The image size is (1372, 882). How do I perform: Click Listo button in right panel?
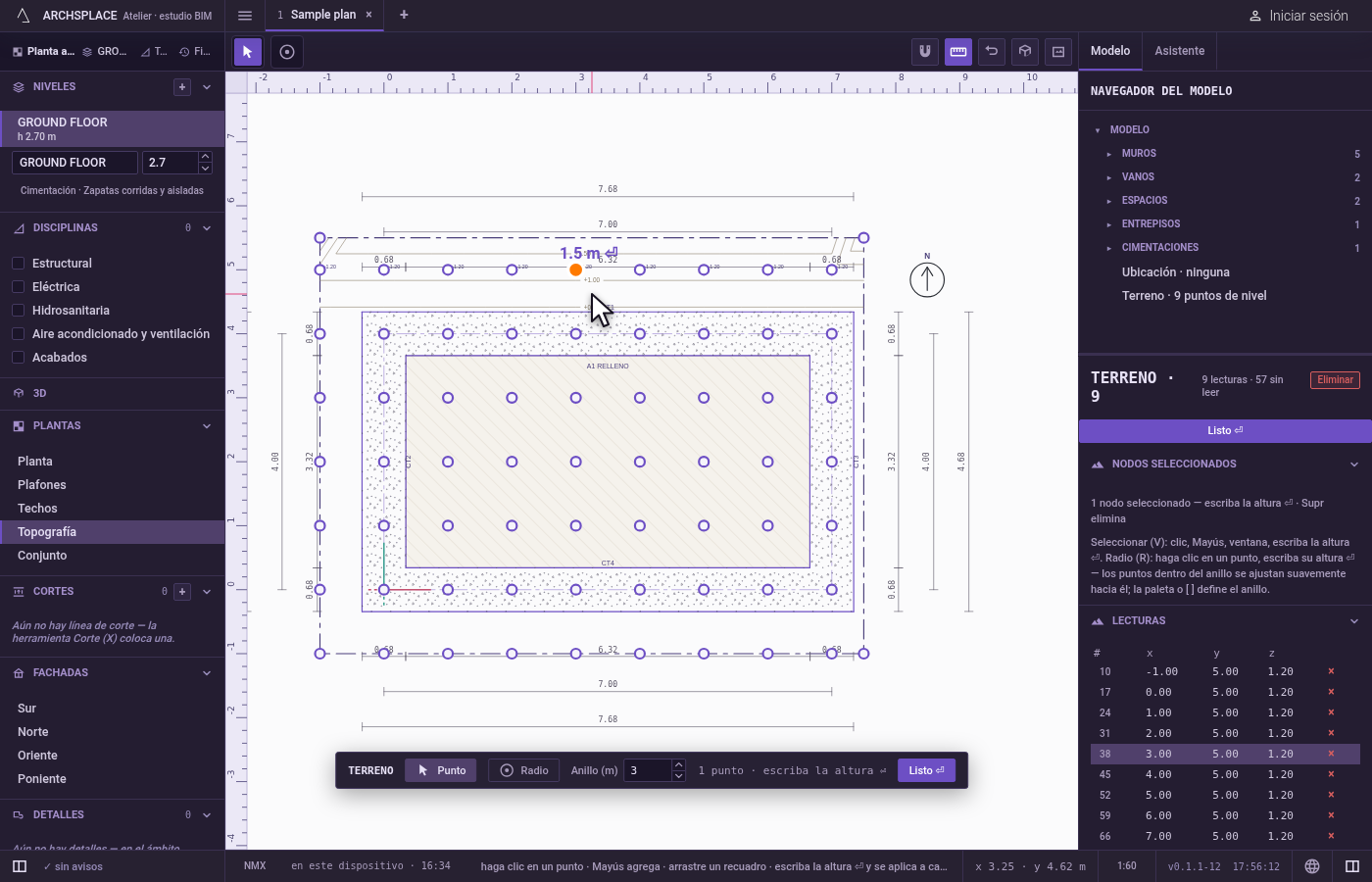(1225, 431)
